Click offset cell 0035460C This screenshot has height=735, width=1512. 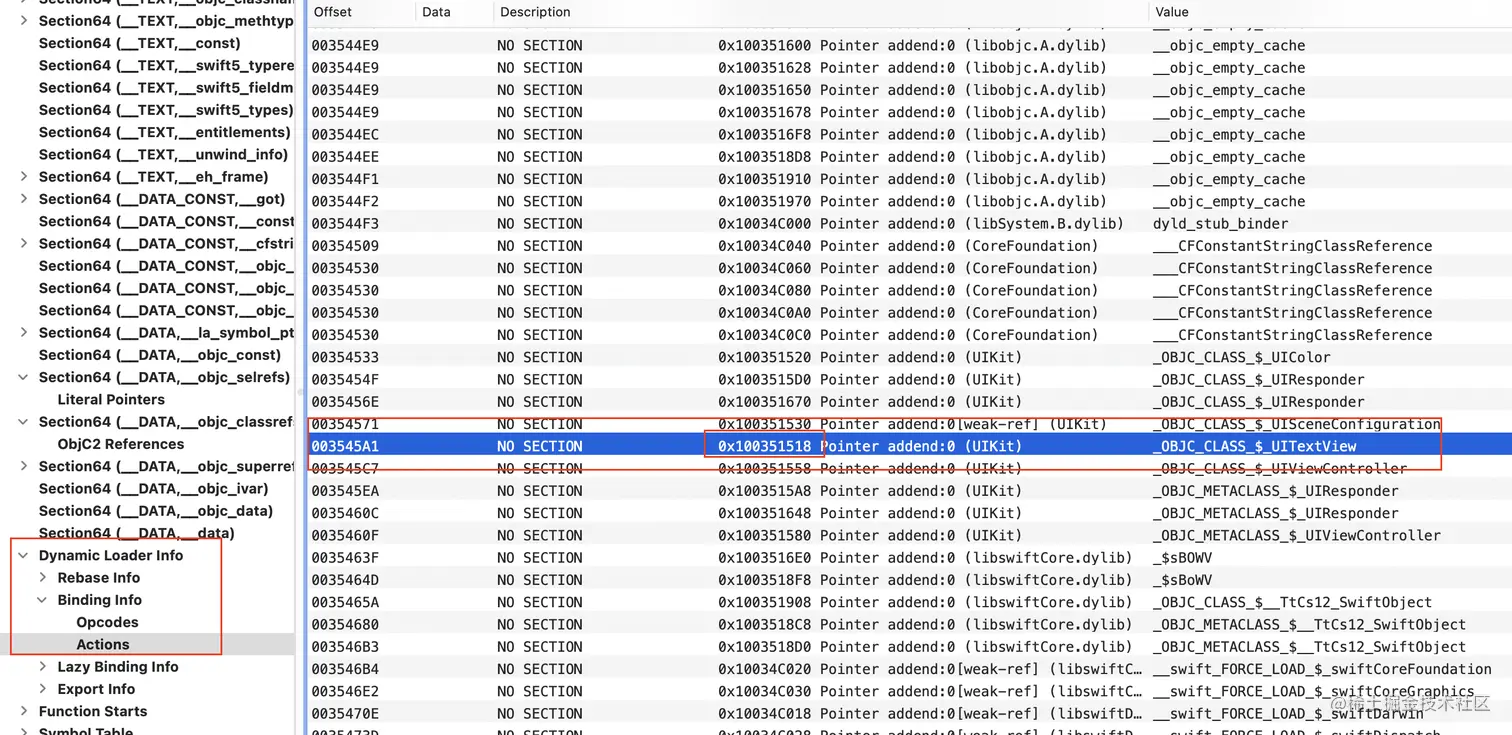pyautogui.click(x=345, y=513)
